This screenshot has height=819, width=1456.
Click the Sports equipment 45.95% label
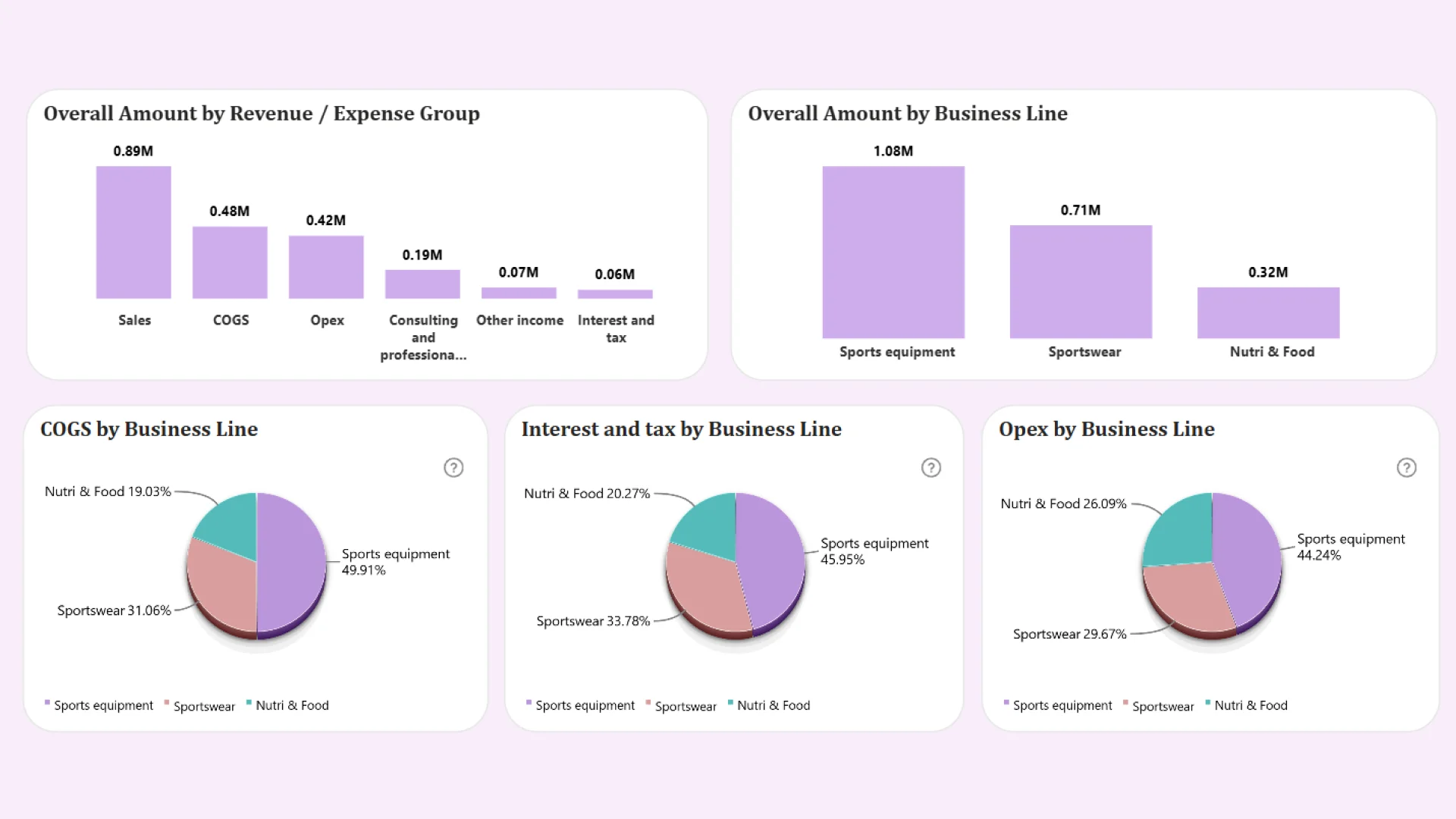pos(874,551)
